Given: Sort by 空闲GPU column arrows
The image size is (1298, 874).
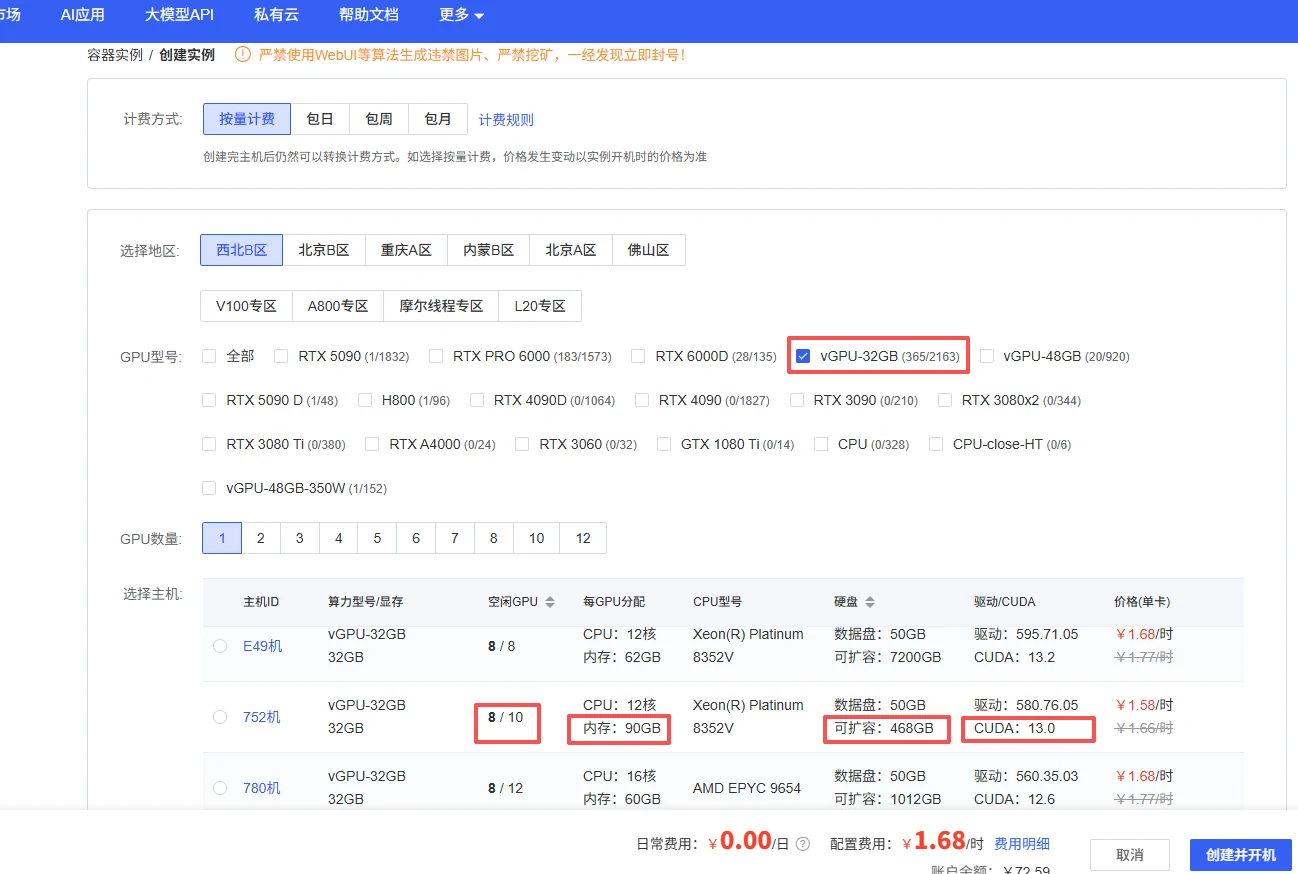Looking at the screenshot, I should pyautogui.click(x=550, y=602).
